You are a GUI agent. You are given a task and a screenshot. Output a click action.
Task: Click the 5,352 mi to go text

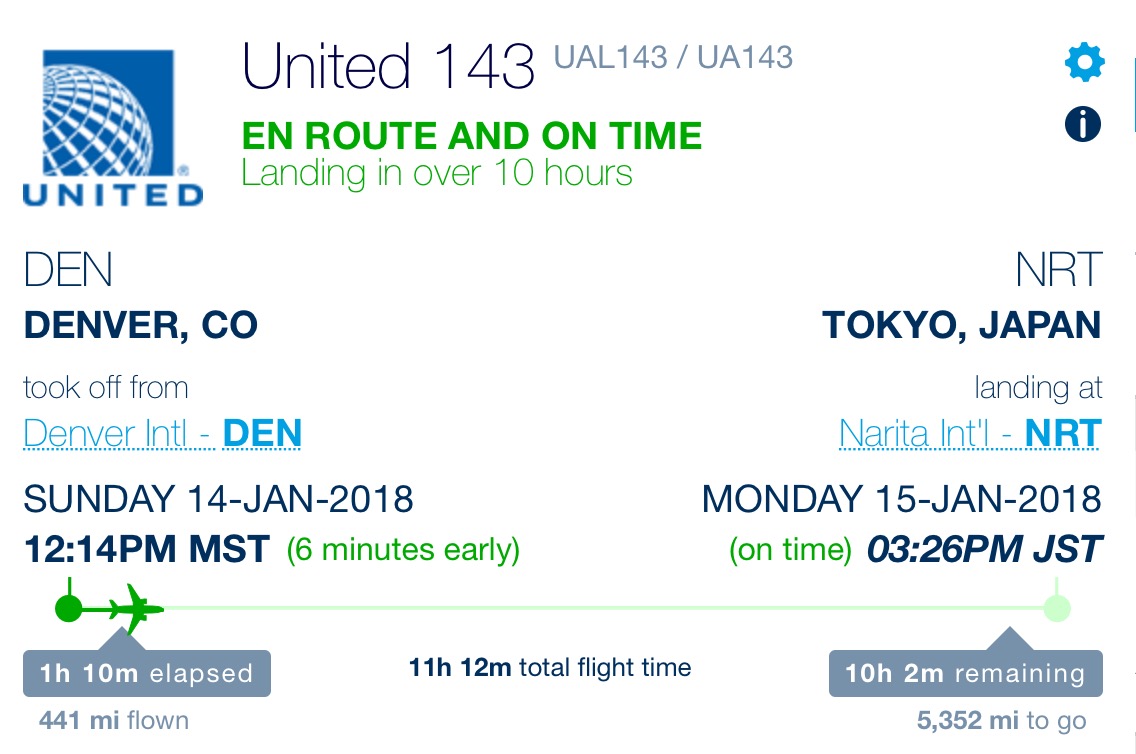pyautogui.click(x=1001, y=721)
